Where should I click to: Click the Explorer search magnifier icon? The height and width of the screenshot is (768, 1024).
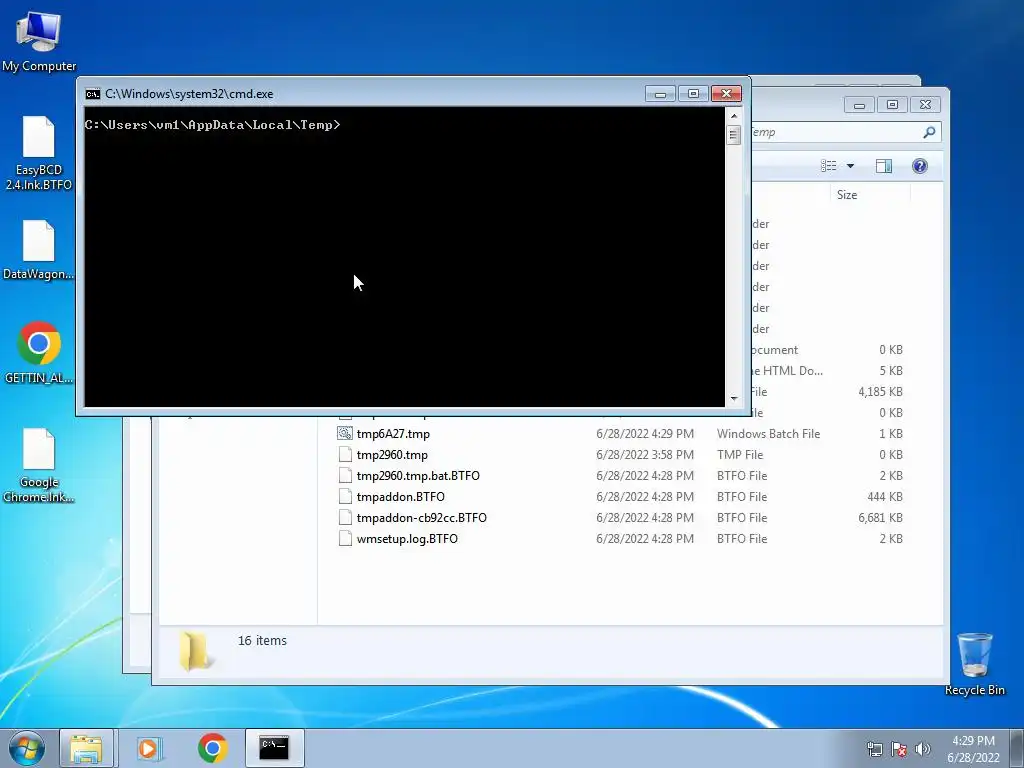click(929, 133)
